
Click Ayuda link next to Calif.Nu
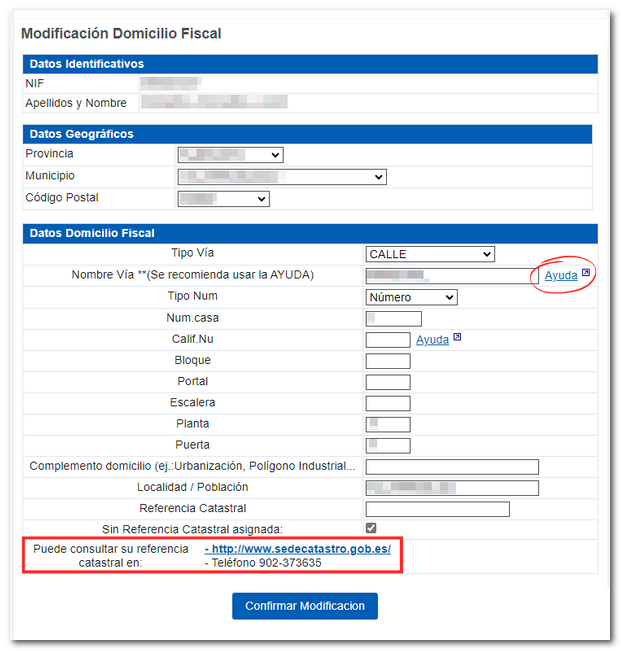[432, 340]
